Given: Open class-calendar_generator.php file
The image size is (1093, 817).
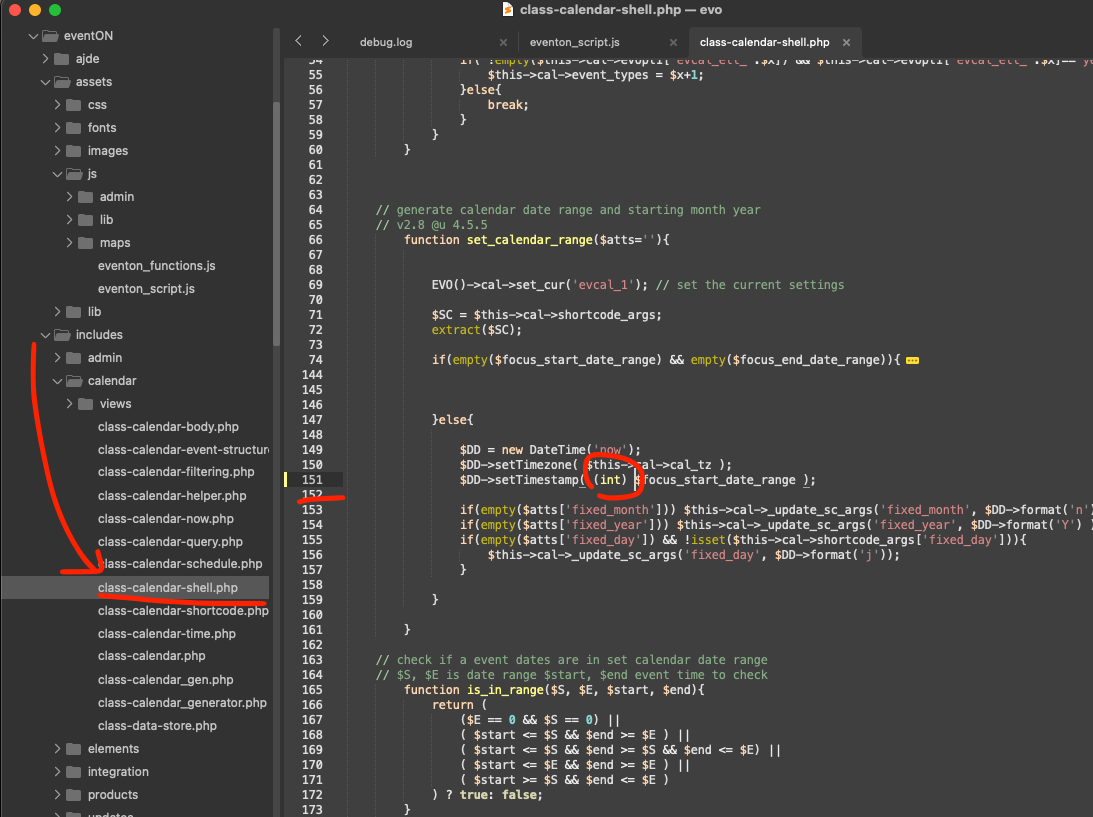Looking at the screenshot, I should click(x=182, y=703).
